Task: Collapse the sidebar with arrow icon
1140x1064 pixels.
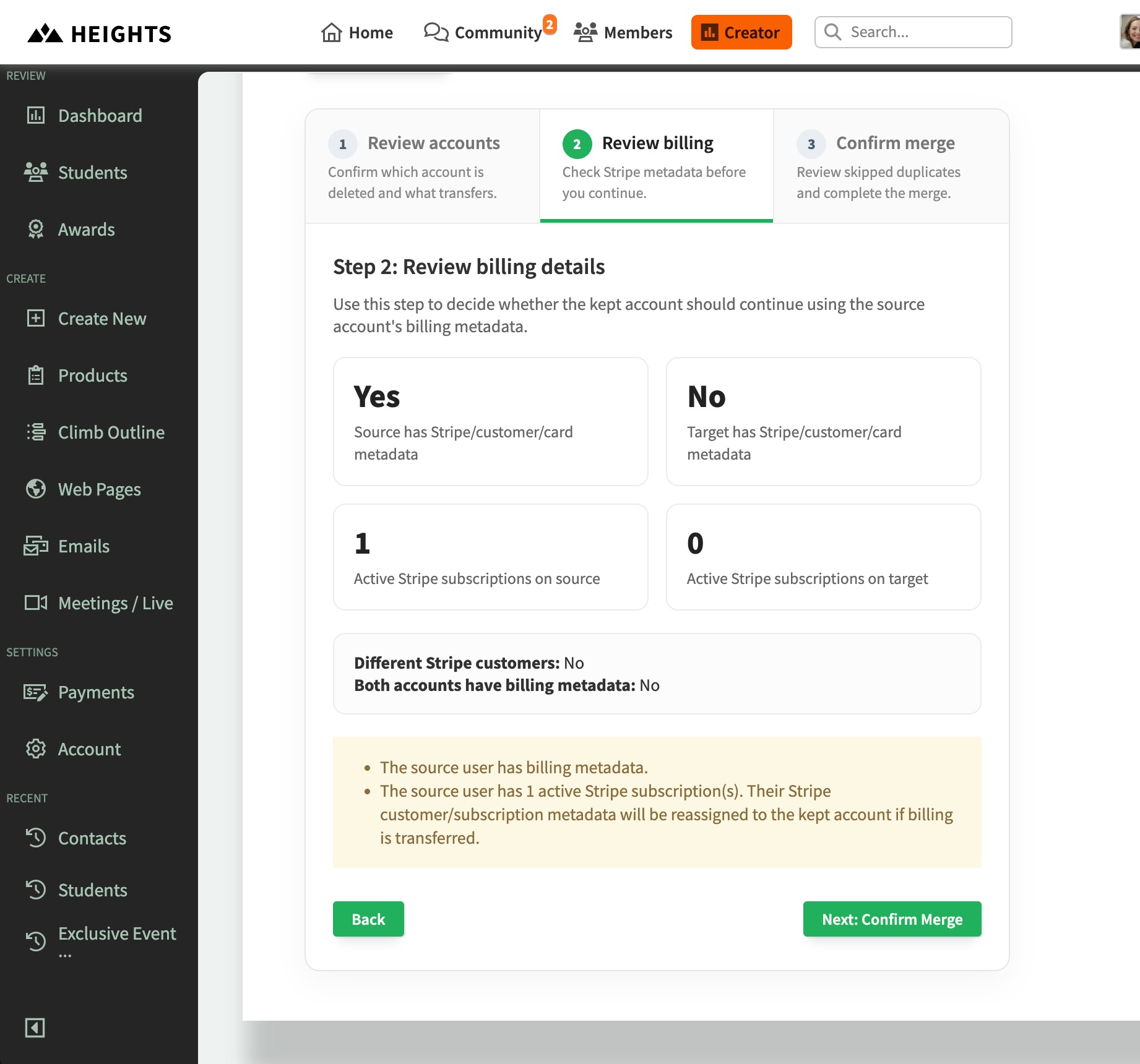Action: pos(35,1028)
